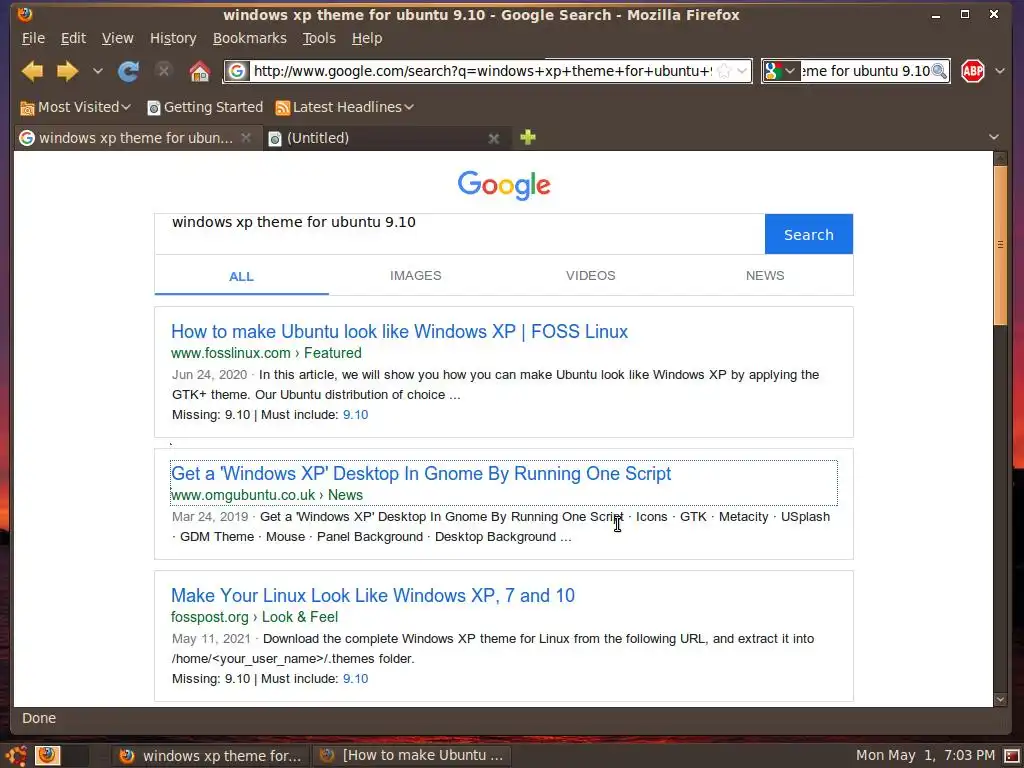Open 'Get a Windows XP Desktop In Gnome' result

(x=421, y=473)
